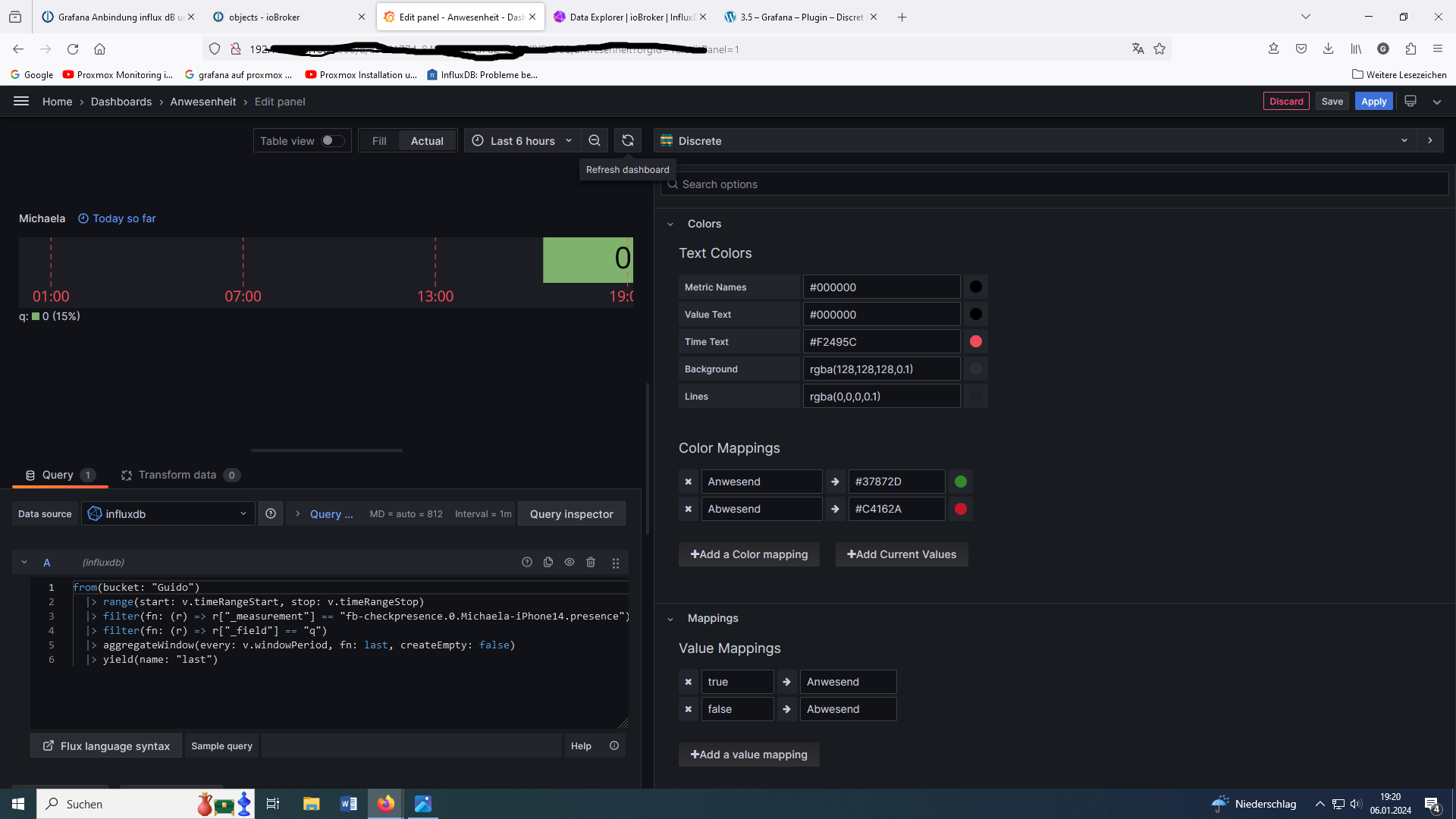Remove the Anwesend color mapping
The height and width of the screenshot is (819, 1456).
688,482
